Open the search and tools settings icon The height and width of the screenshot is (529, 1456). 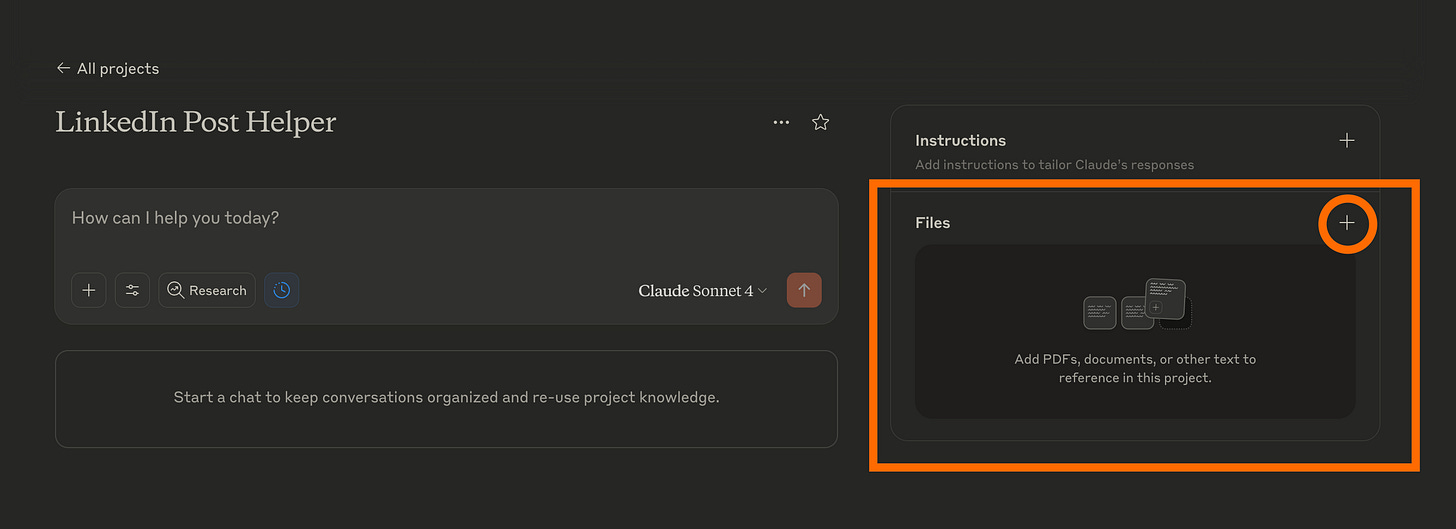pos(132,290)
